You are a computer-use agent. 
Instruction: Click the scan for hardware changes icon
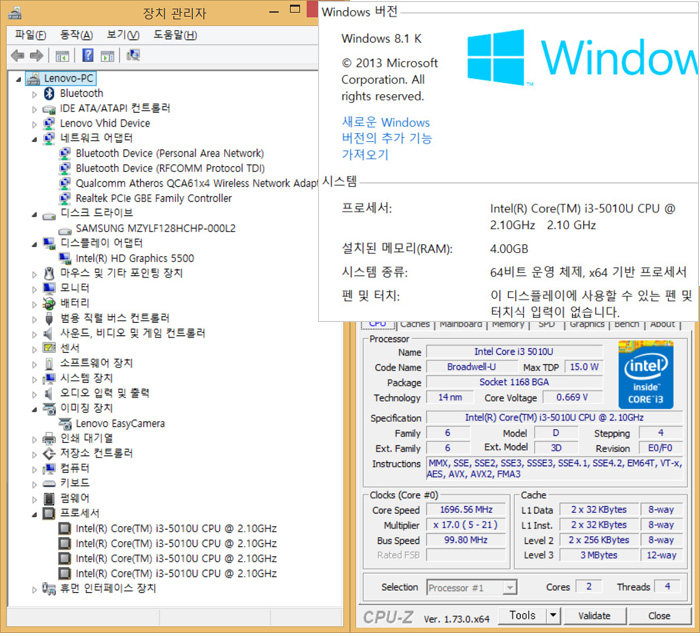pos(133,55)
